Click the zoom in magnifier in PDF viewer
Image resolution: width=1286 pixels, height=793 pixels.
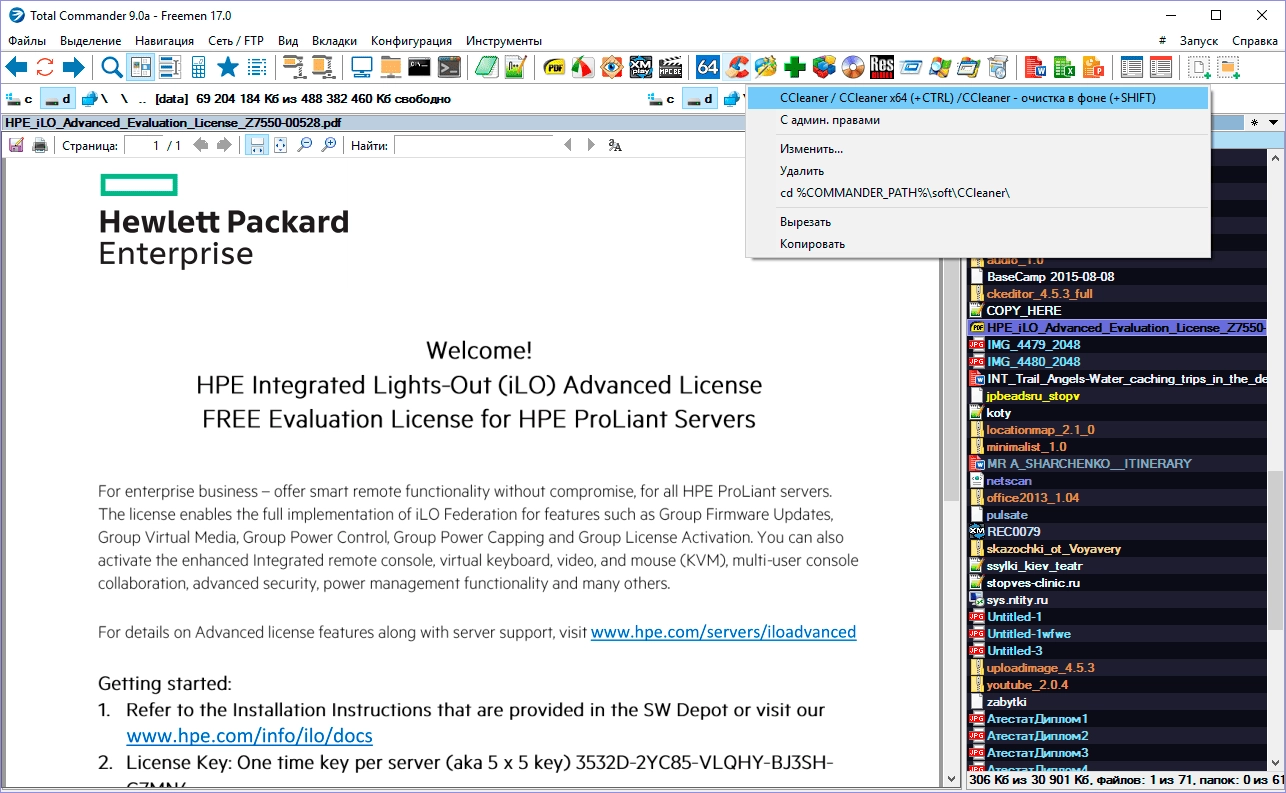pos(328,145)
